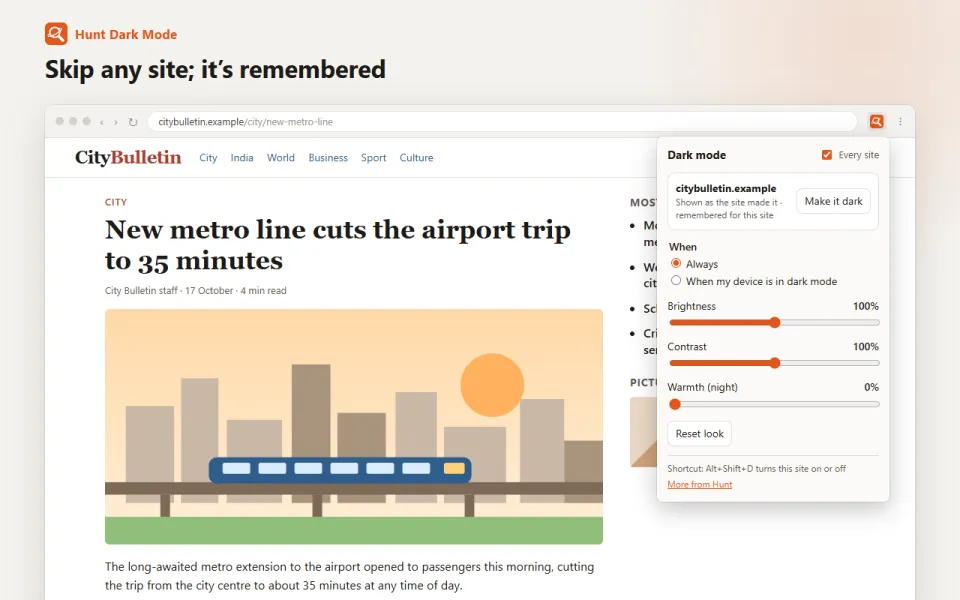Click the New metro line article headline

pyautogui.click(x=337, y=245)
